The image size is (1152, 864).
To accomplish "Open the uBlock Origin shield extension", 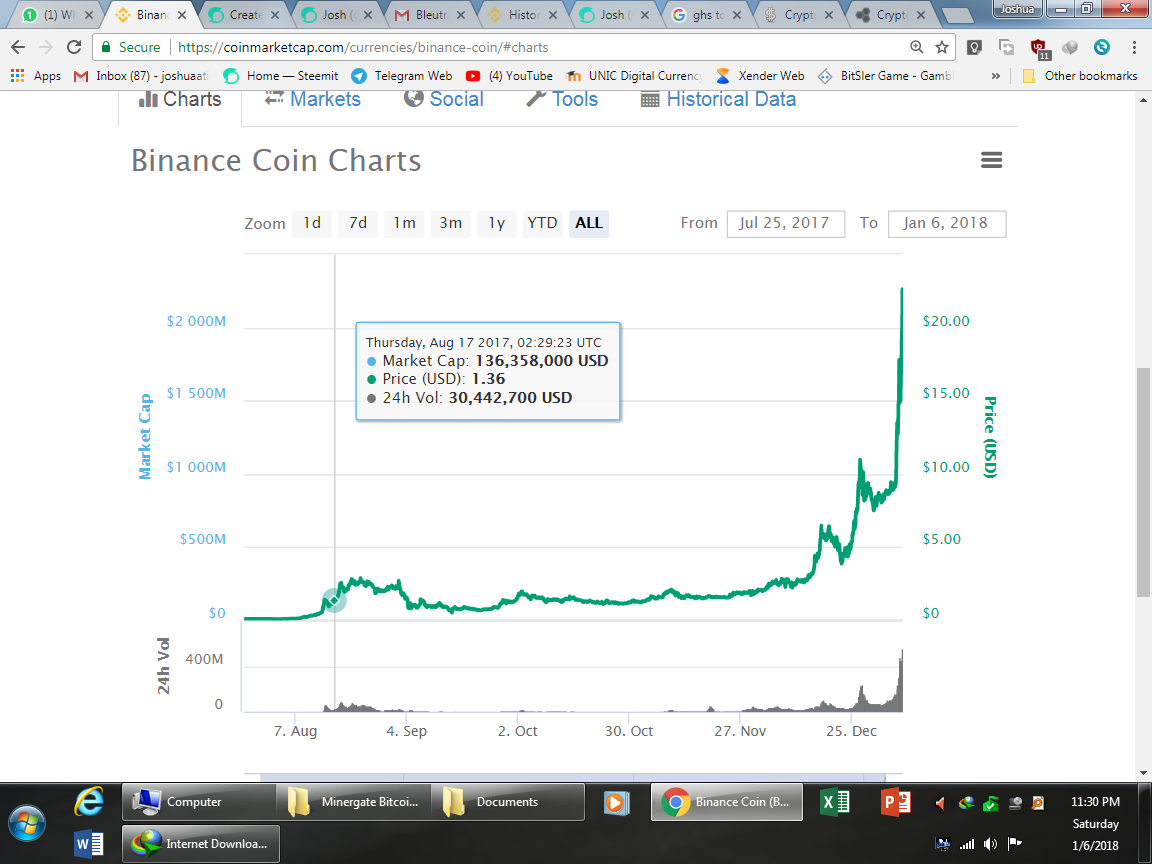I will click(x=1039, y=48).
